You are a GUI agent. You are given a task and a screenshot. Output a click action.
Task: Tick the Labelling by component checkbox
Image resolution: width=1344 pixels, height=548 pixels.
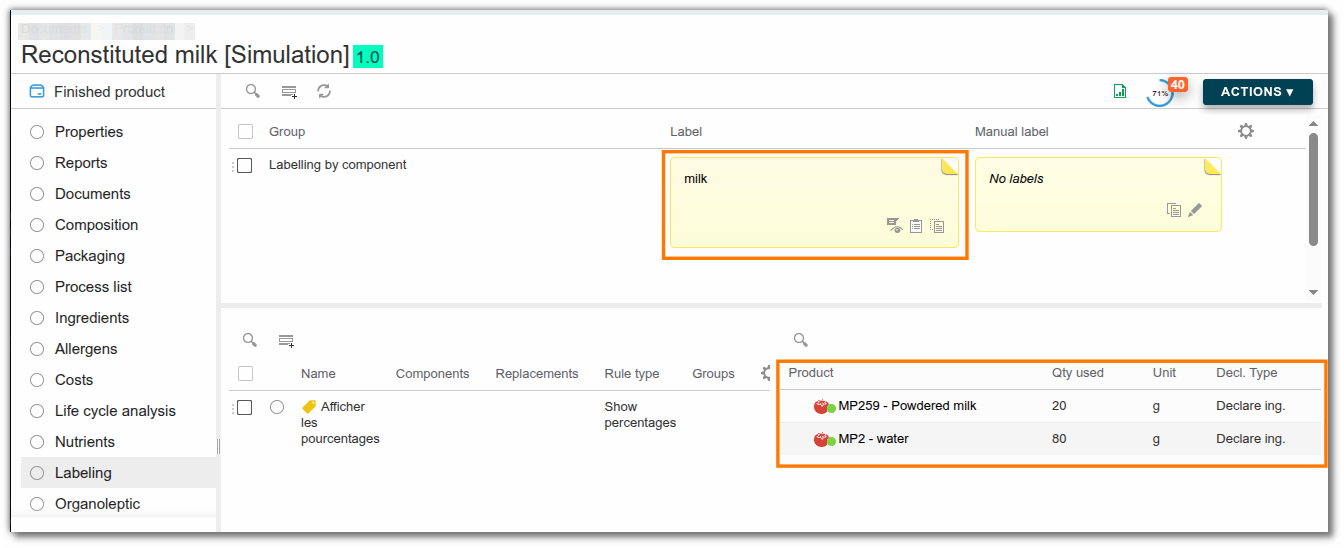[x=245, y=165]
